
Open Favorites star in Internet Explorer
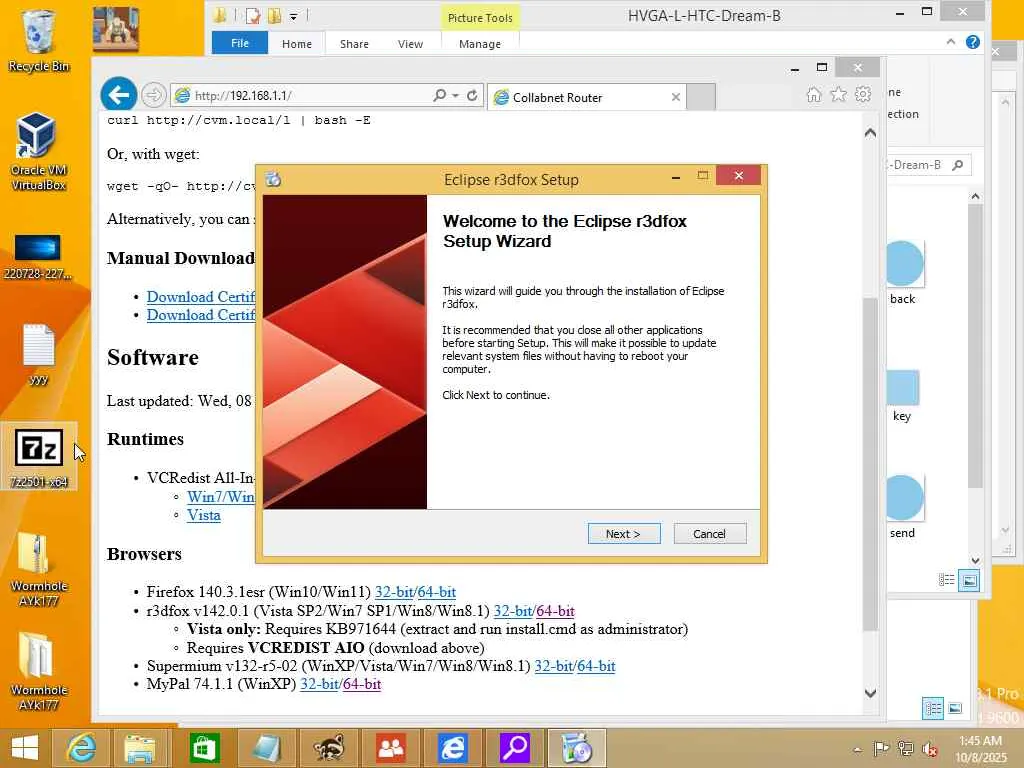(838, 95)
